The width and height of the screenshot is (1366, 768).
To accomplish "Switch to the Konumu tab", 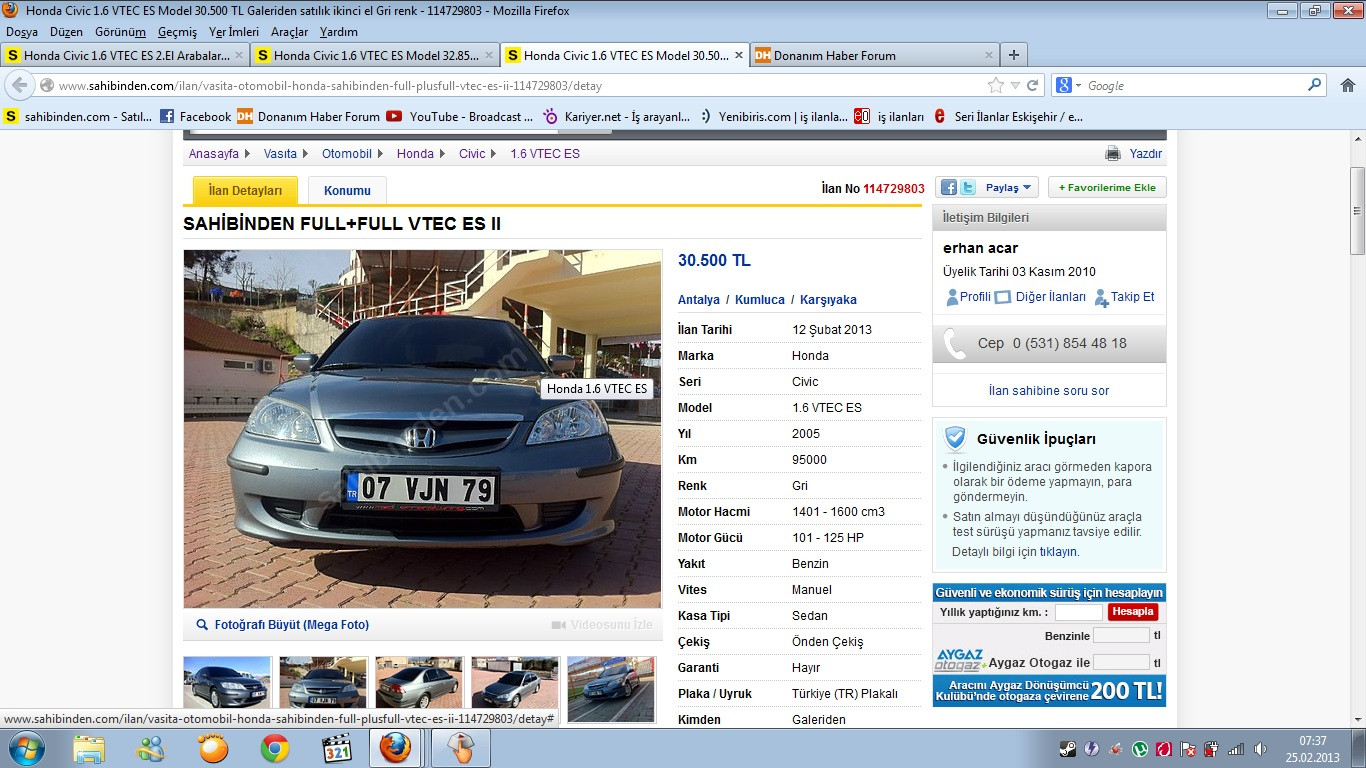I will click(347, 191).
